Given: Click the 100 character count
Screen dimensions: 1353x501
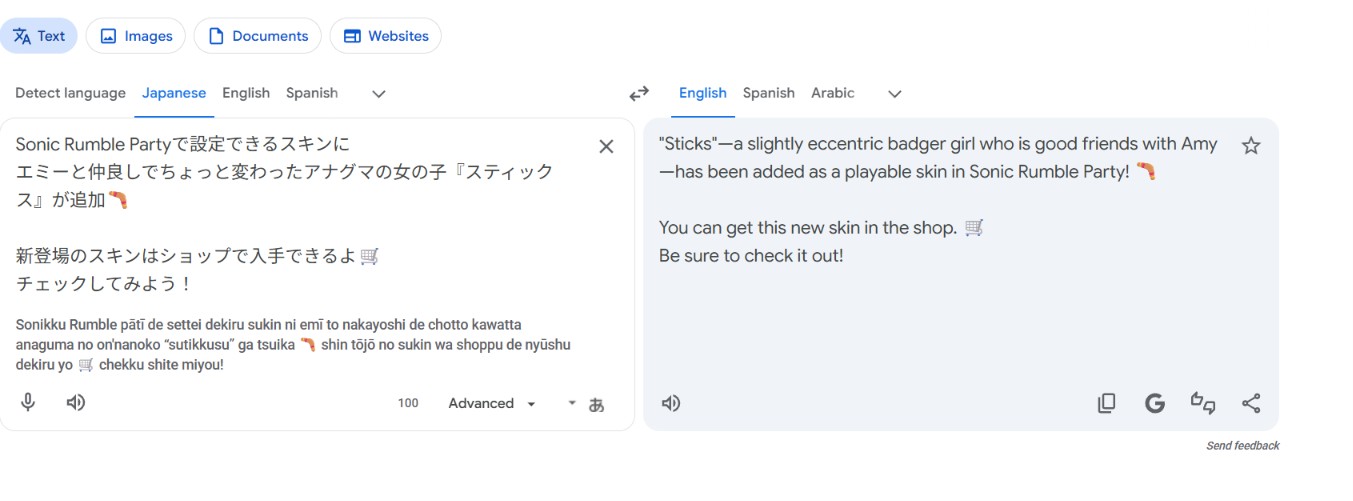Looking at the screenshot, I should 408,404.
